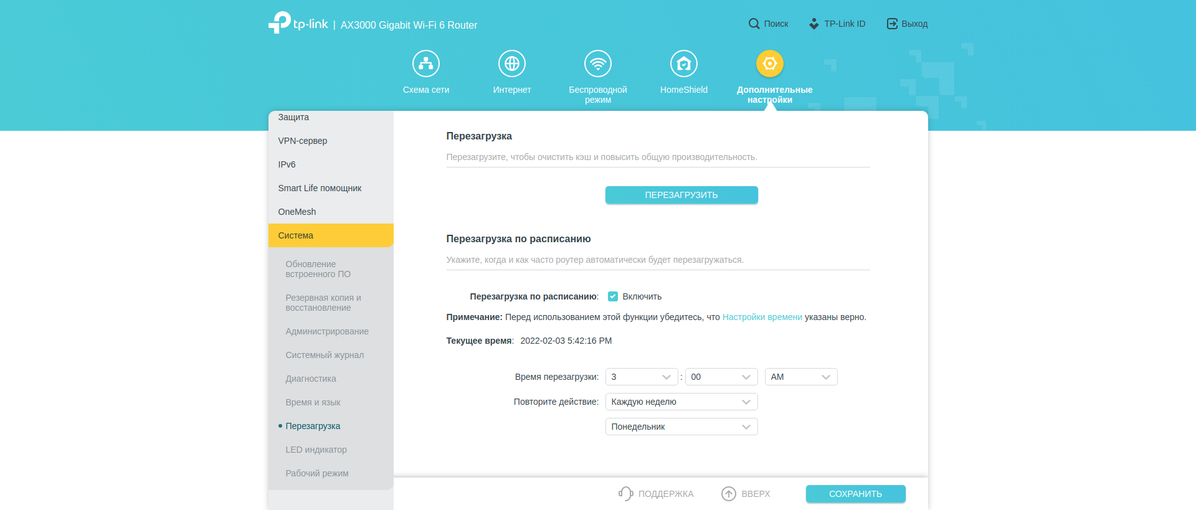Uncheck the scheduled reboot Включить checkbox
This screenshot has height=510, width=1196.
tap(613, 297)
